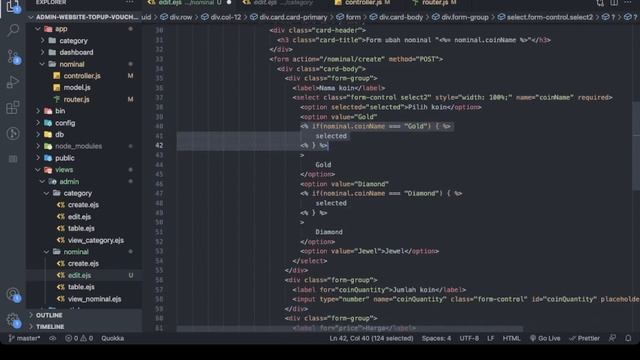
Task: Click the text "Diamond" on line 51
Action: pyautogui.click(x=329, y=232)
